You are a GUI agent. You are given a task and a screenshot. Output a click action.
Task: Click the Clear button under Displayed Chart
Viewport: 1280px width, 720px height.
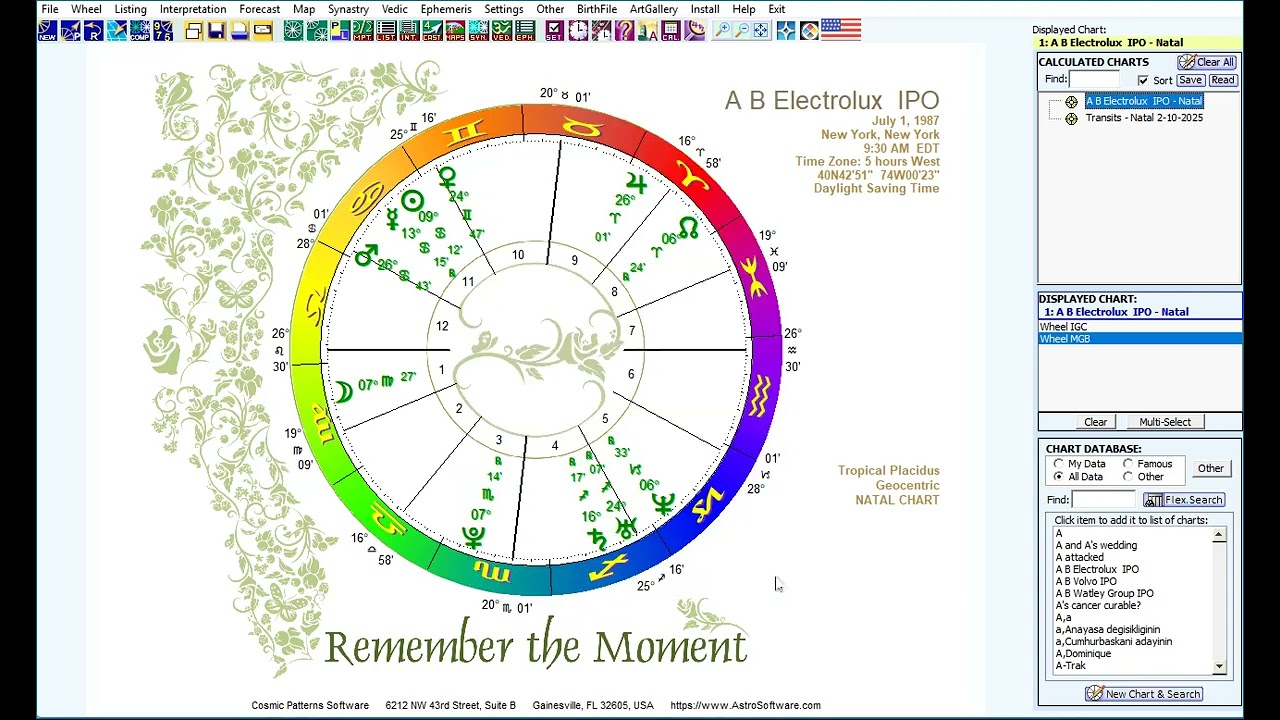(x=1095, y=422)
